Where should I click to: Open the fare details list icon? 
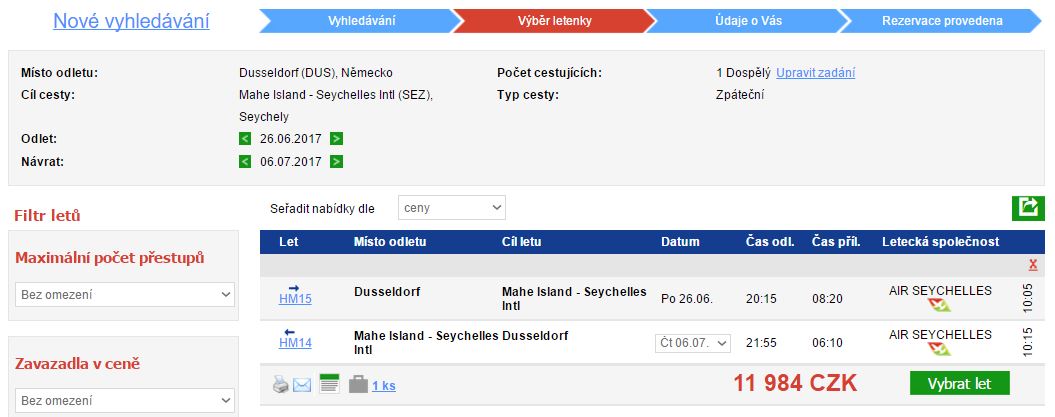(329, 383)
